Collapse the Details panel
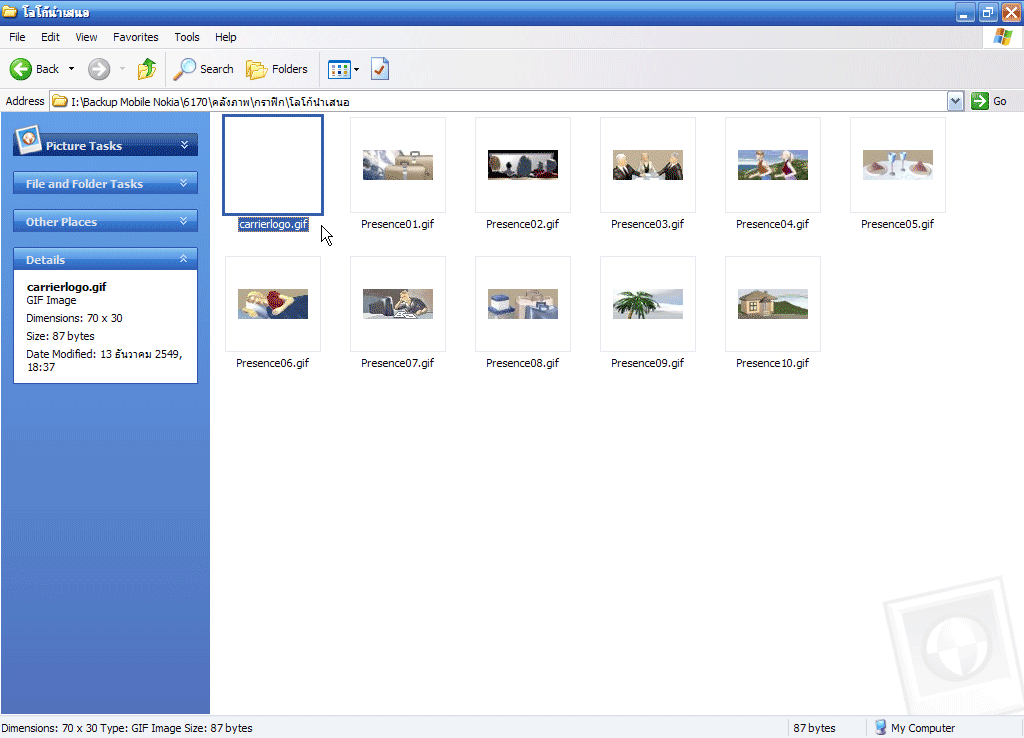 (184, 259)
